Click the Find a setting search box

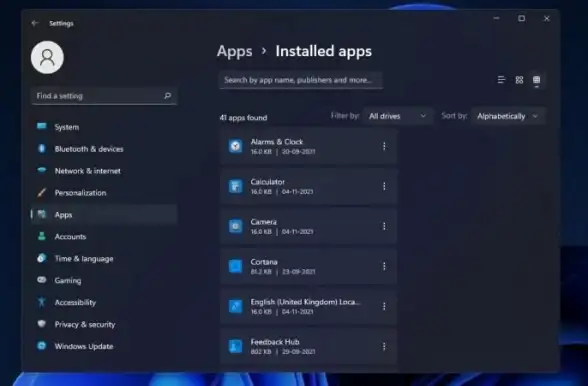point(104,96)
